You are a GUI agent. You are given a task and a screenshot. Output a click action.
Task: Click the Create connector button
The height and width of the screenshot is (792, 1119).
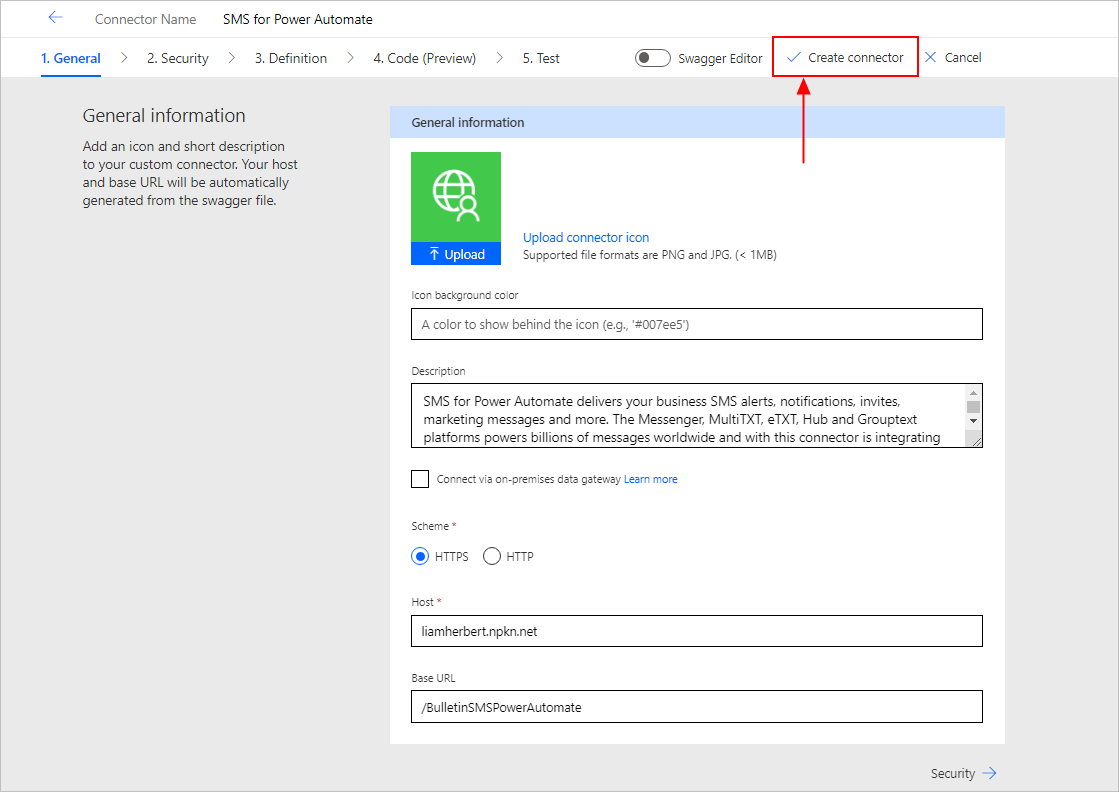coord(845,57)
